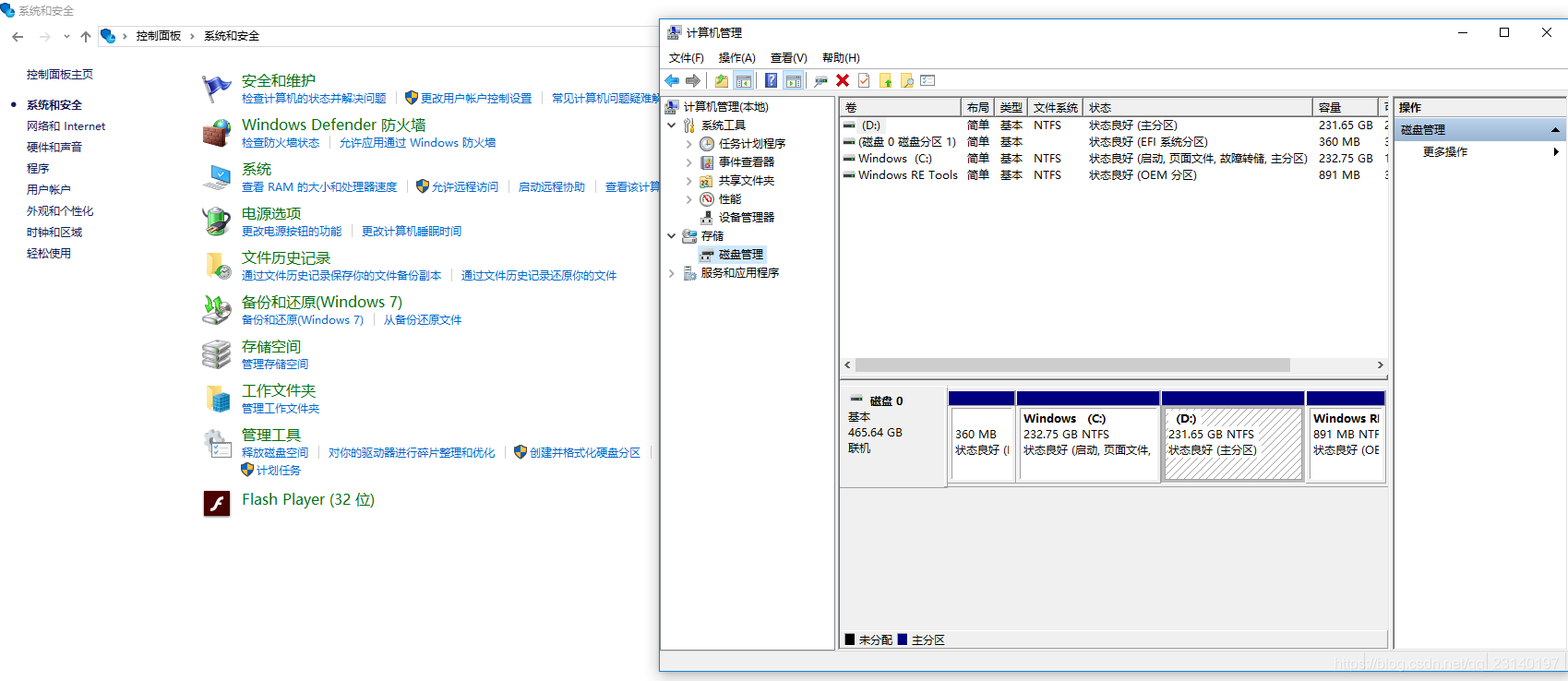
Task: Toggle Show/Hide Action Pane toolbar icon
Action: click(x=793, y=81)
